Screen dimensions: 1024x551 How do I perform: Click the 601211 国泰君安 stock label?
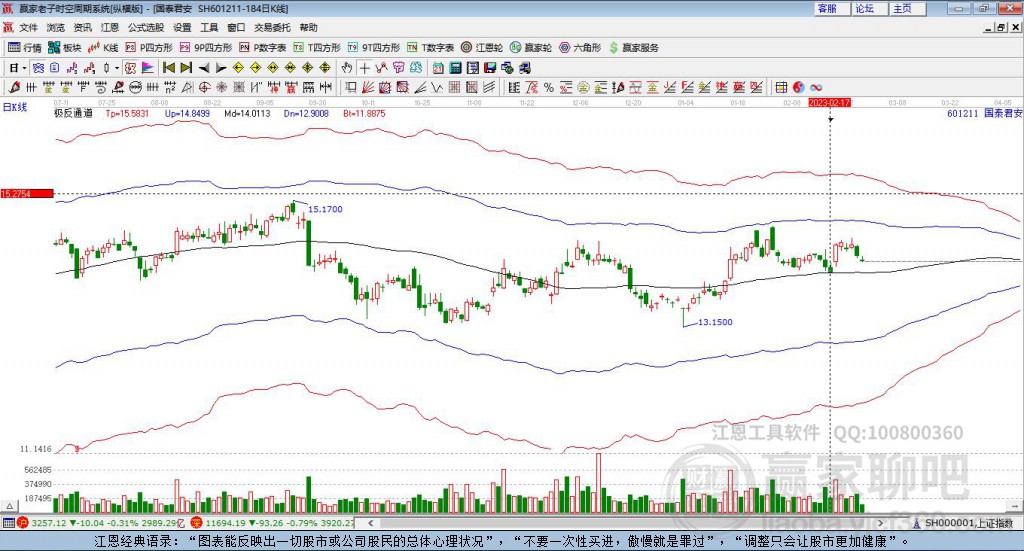click(x=985, y=114)
